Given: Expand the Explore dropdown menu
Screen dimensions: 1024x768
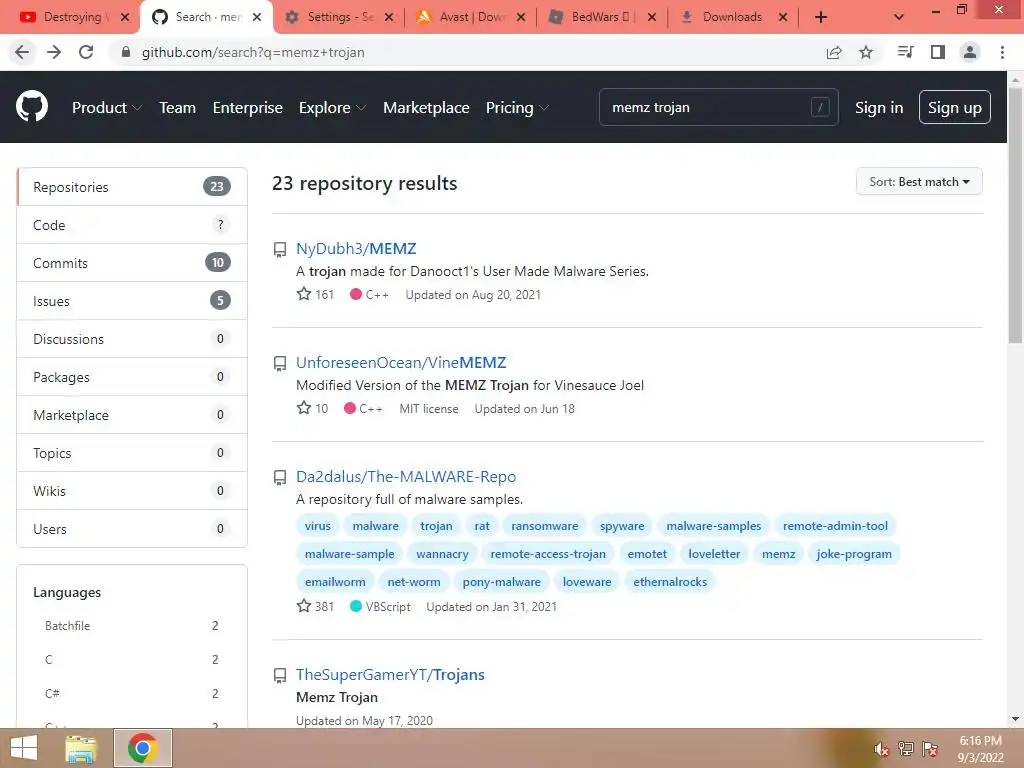Looking at the screenshot, I should tap(332, 107).
